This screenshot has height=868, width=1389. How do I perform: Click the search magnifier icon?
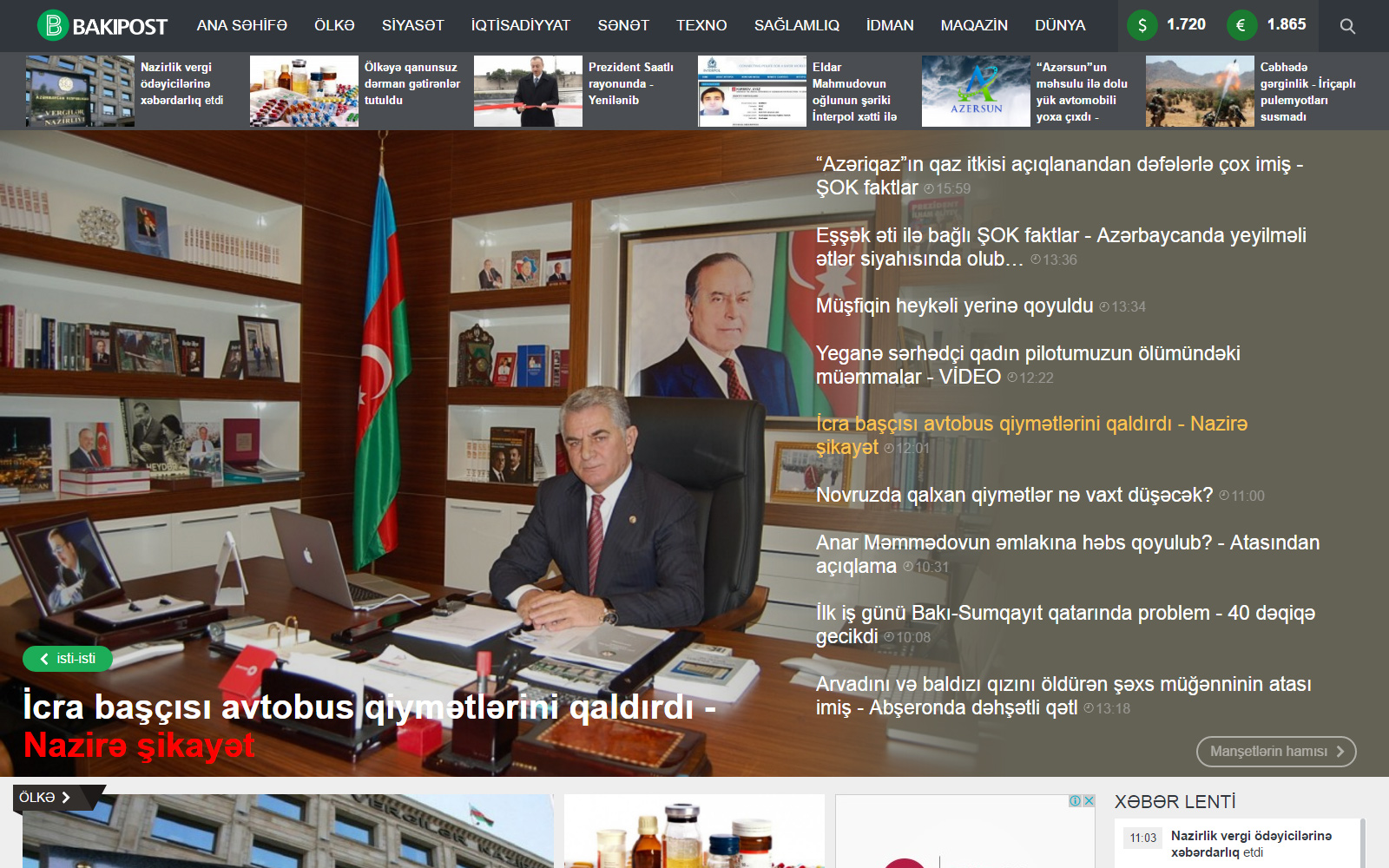[1346, 26]
